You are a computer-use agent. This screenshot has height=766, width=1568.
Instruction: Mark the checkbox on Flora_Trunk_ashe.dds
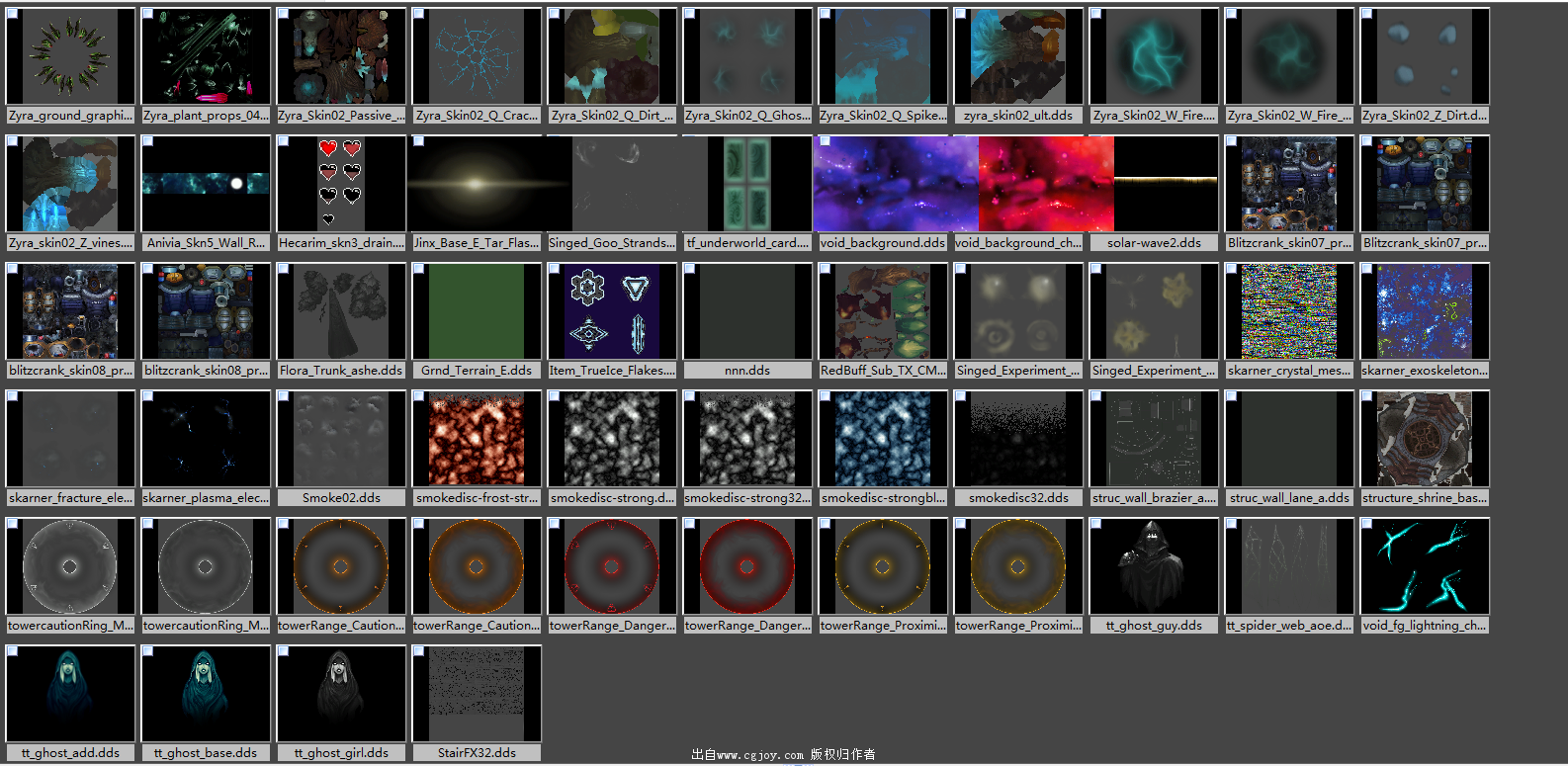click(x=284, y=270)
